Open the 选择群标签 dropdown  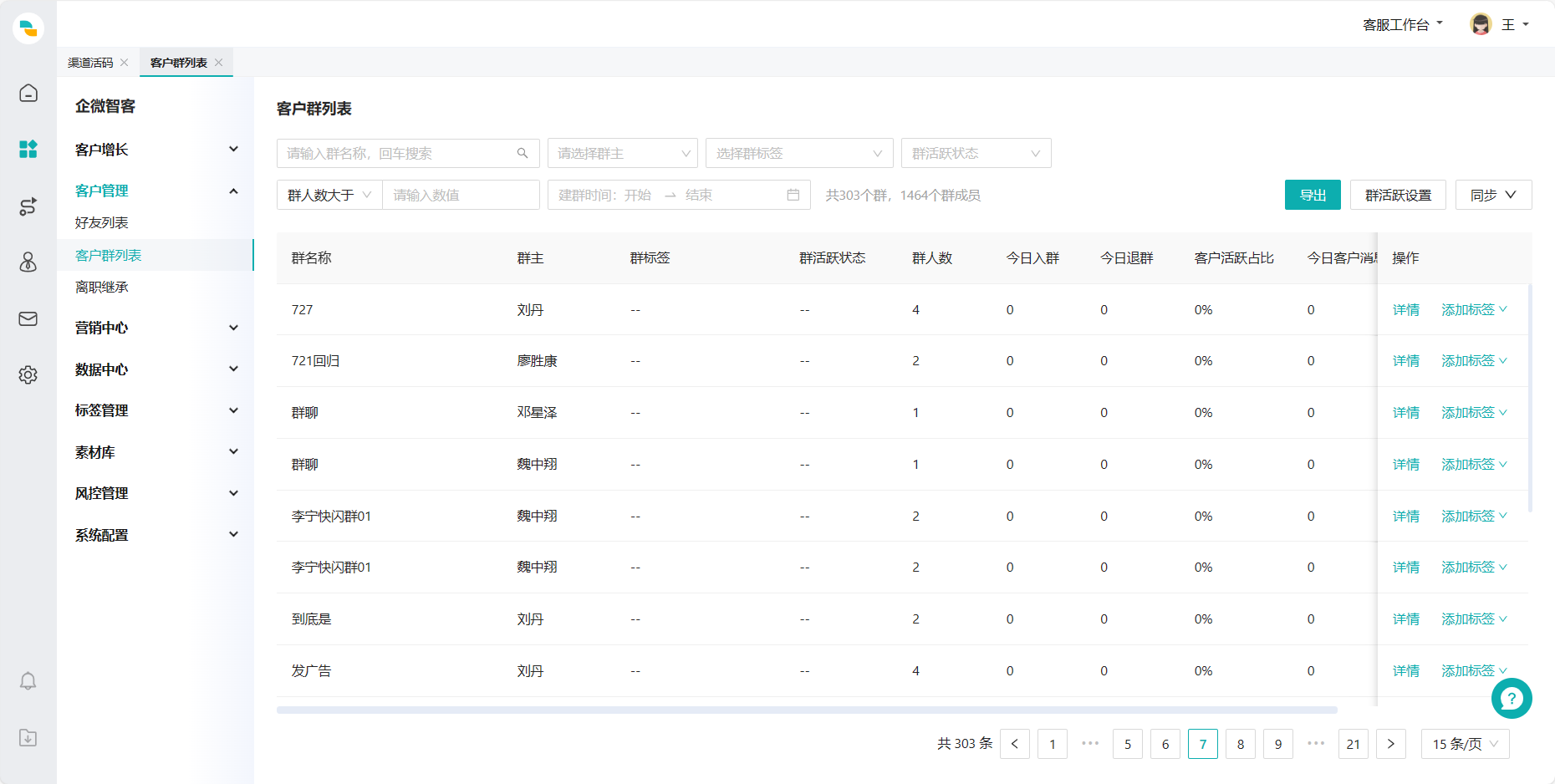click(x=799, y=153)
